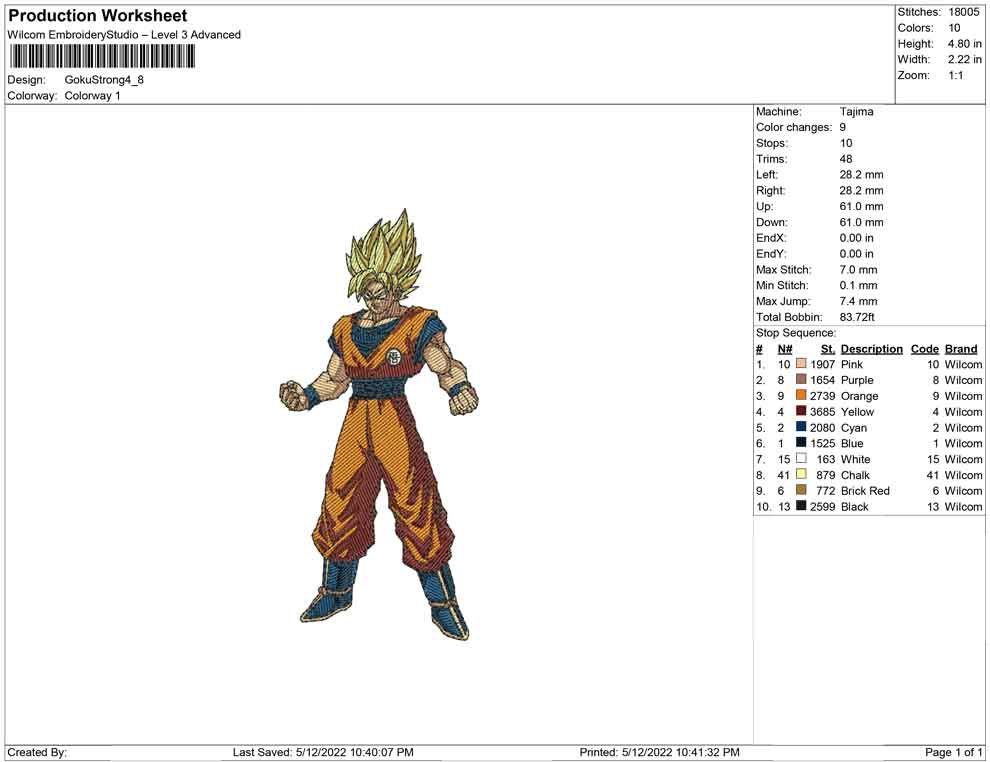Screen dimensions: 990x762
Task: Click the barcode under the worksheet title
Action: (101, 57)
